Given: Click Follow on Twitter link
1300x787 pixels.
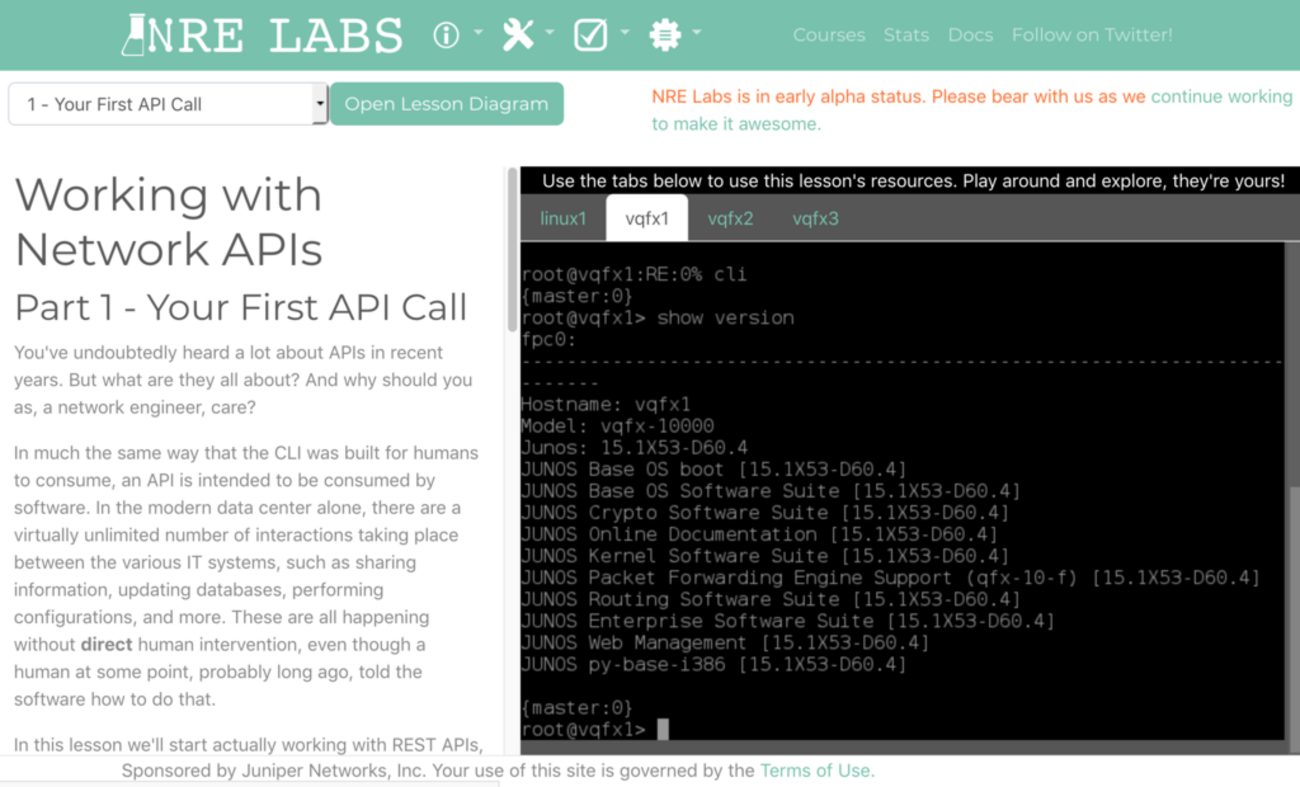Looking at the screenshot, I should click(1092, 35).
